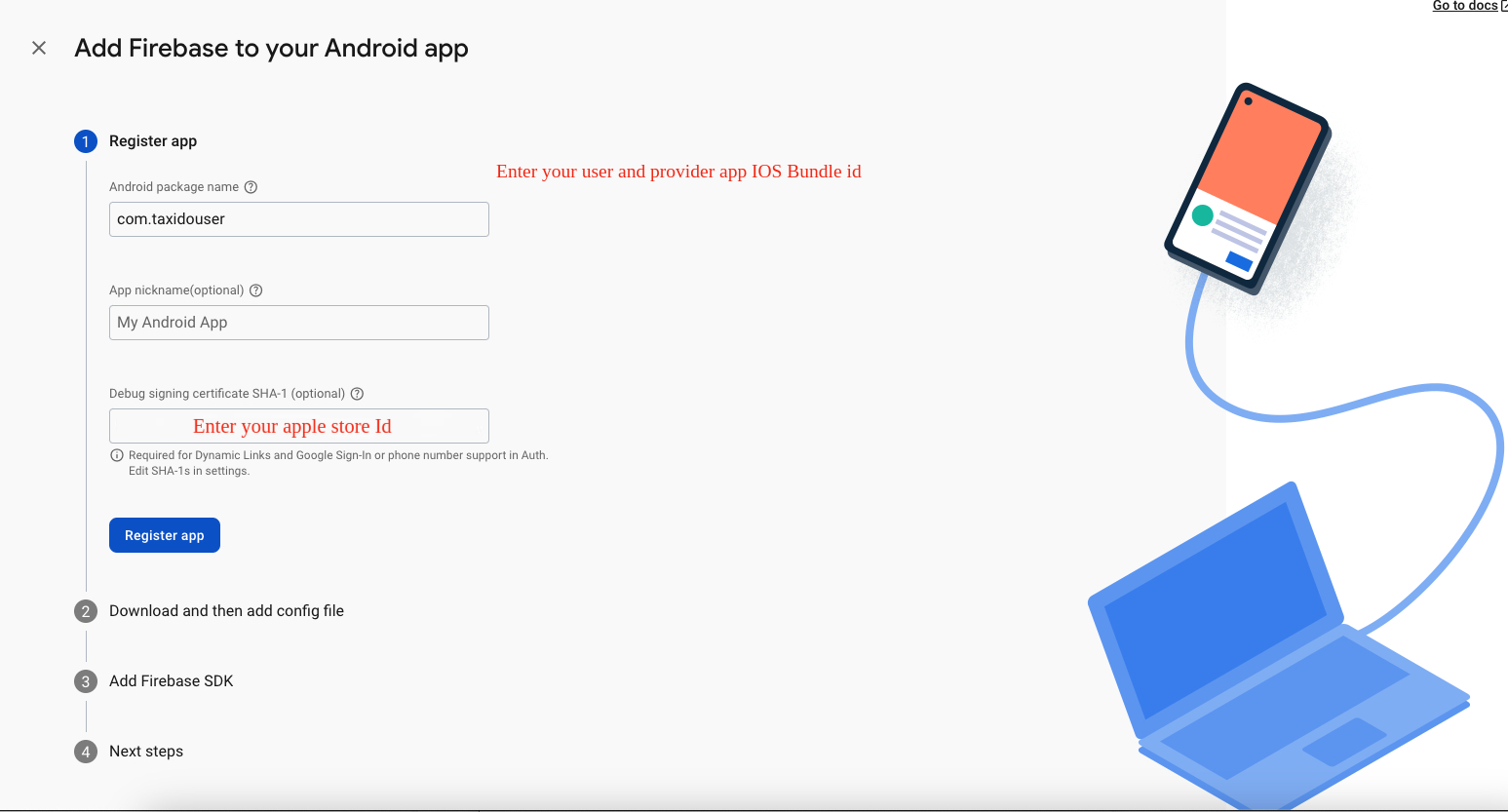Click the info icon before the Required note
Viewport: 1508px width, 812px height.
(117, 455)
